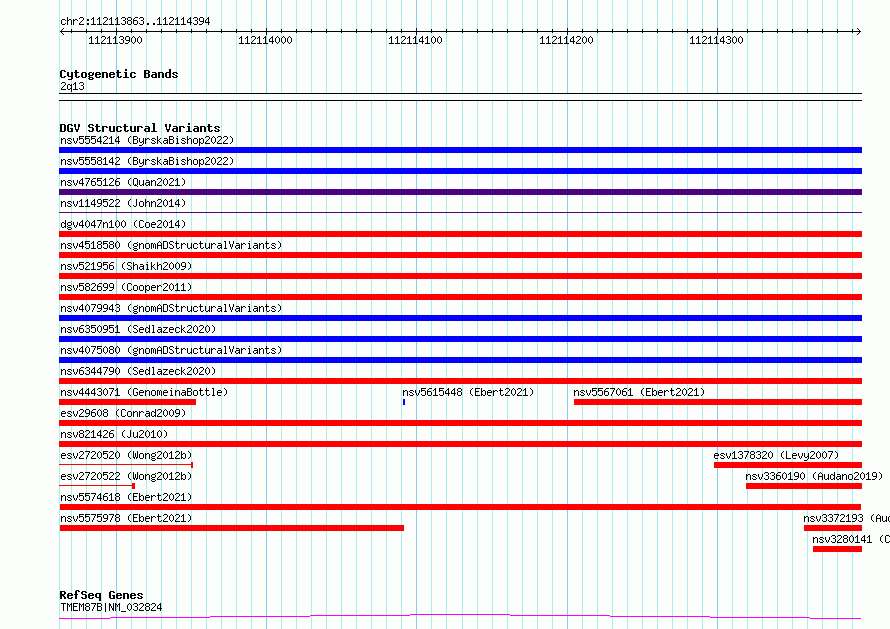
Task: Open nsv5615448 (Ebert2021) label
Action: point(468,392)
